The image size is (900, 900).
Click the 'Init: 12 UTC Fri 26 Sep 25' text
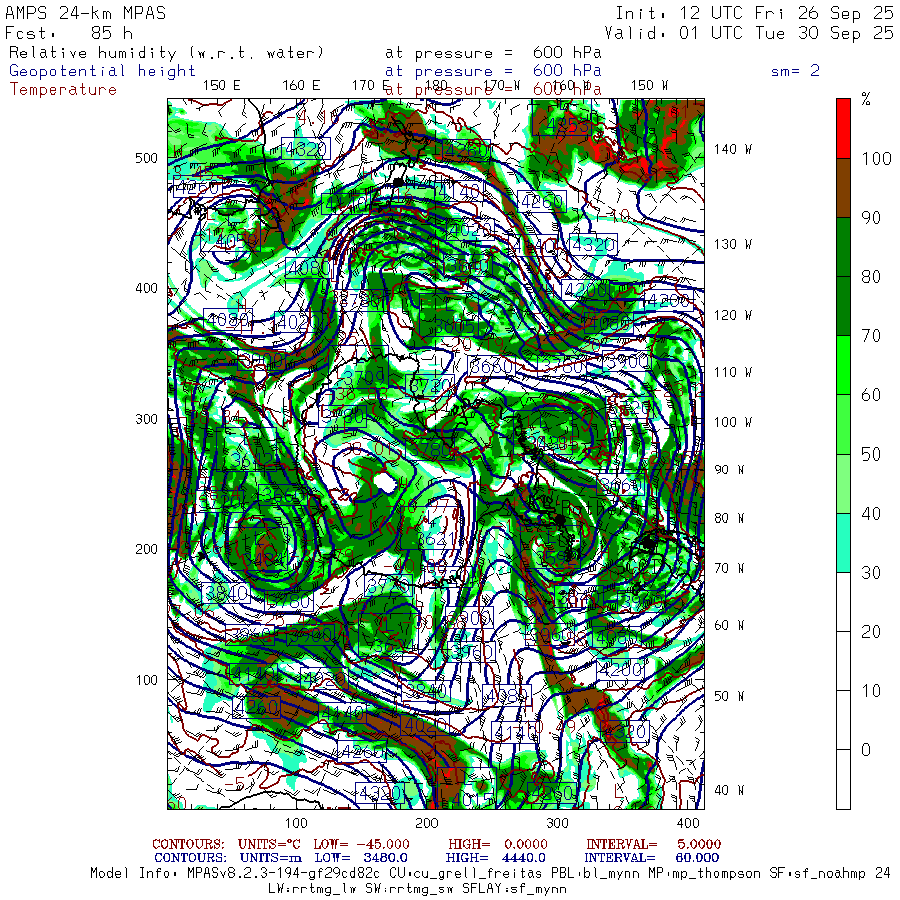point(754,14)
